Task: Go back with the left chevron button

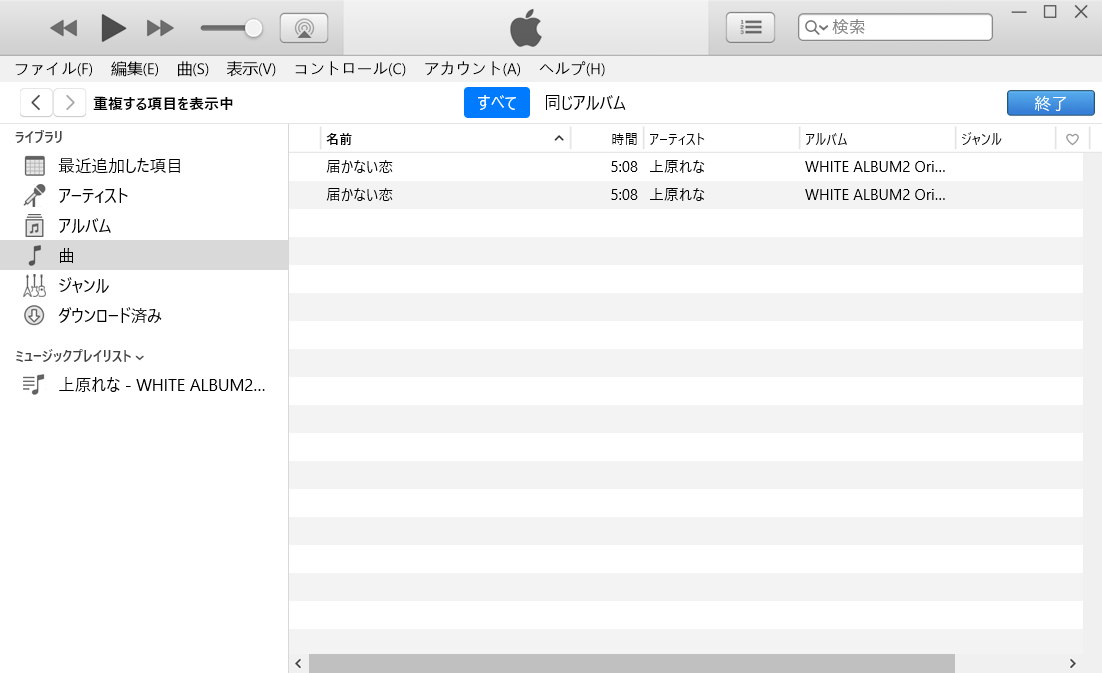Action: [x=37, y=103]
